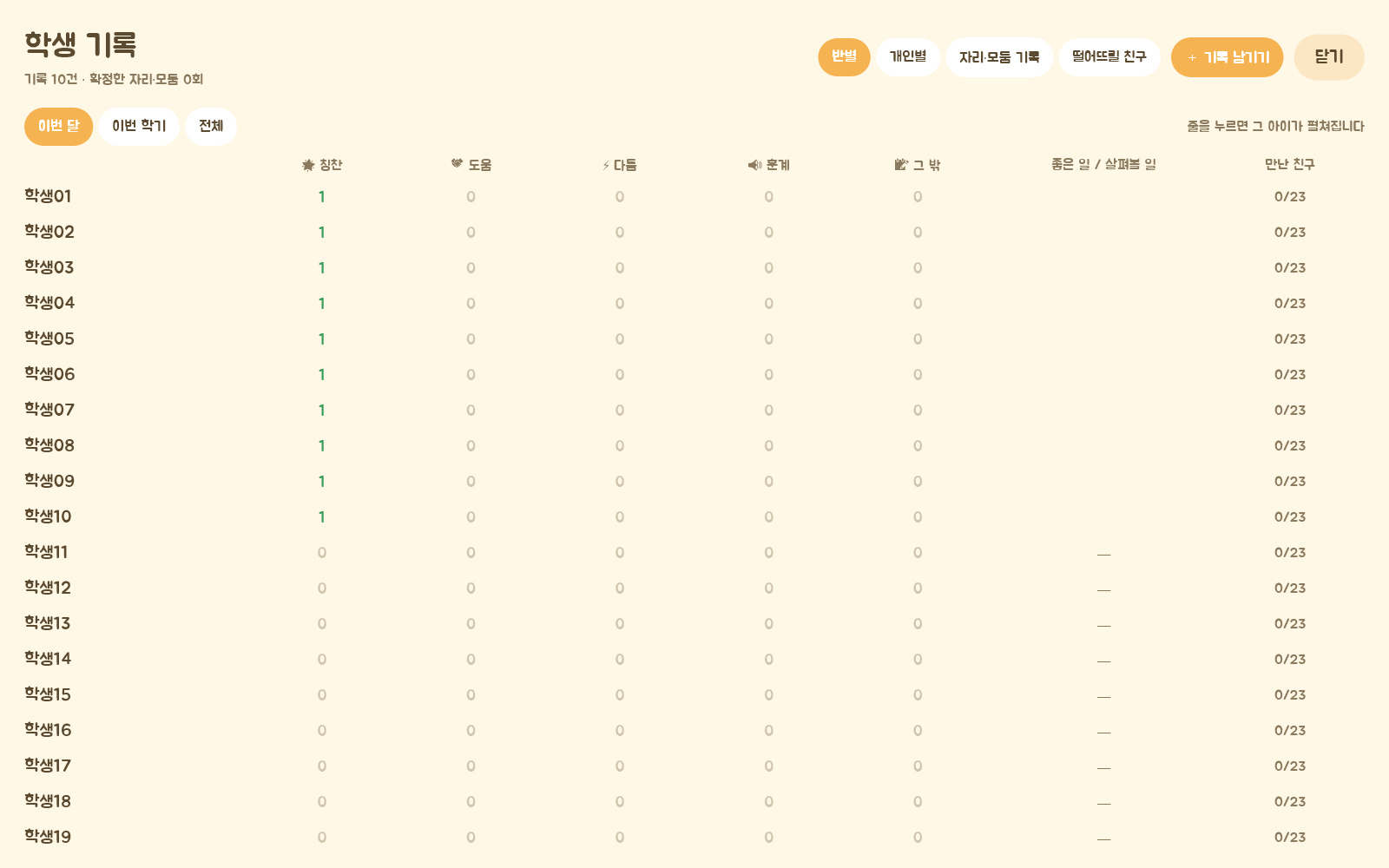Expand the 학생09 row
Image resolution: width=1389 pixels, height=868 pixels.
click(x=694, y=482)
